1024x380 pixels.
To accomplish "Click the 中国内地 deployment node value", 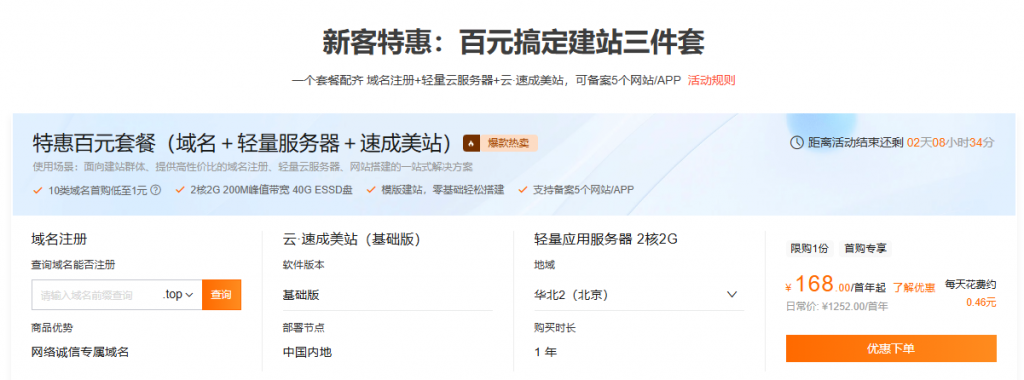I will (307, 352).
